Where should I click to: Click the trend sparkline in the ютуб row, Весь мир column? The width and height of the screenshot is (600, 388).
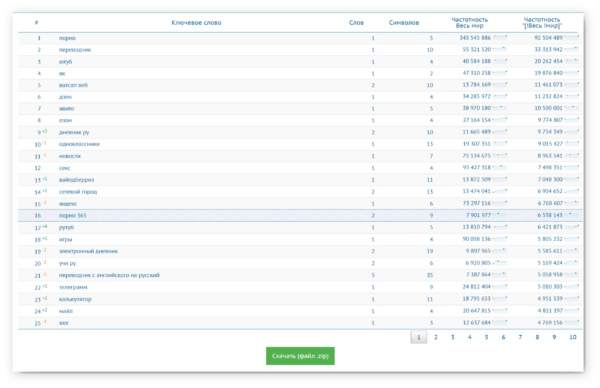(x=500, y=61)
